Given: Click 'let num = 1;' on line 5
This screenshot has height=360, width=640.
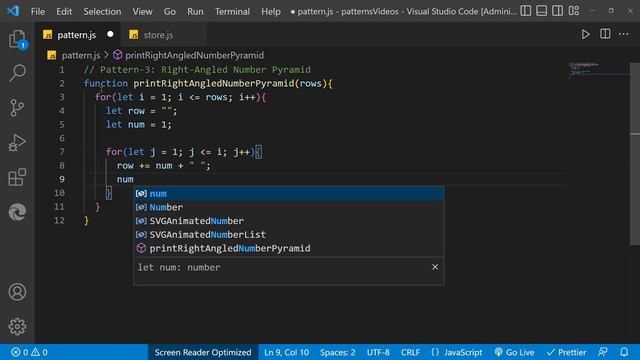Looking at the screenshot, I should click(x=139, y=124).
